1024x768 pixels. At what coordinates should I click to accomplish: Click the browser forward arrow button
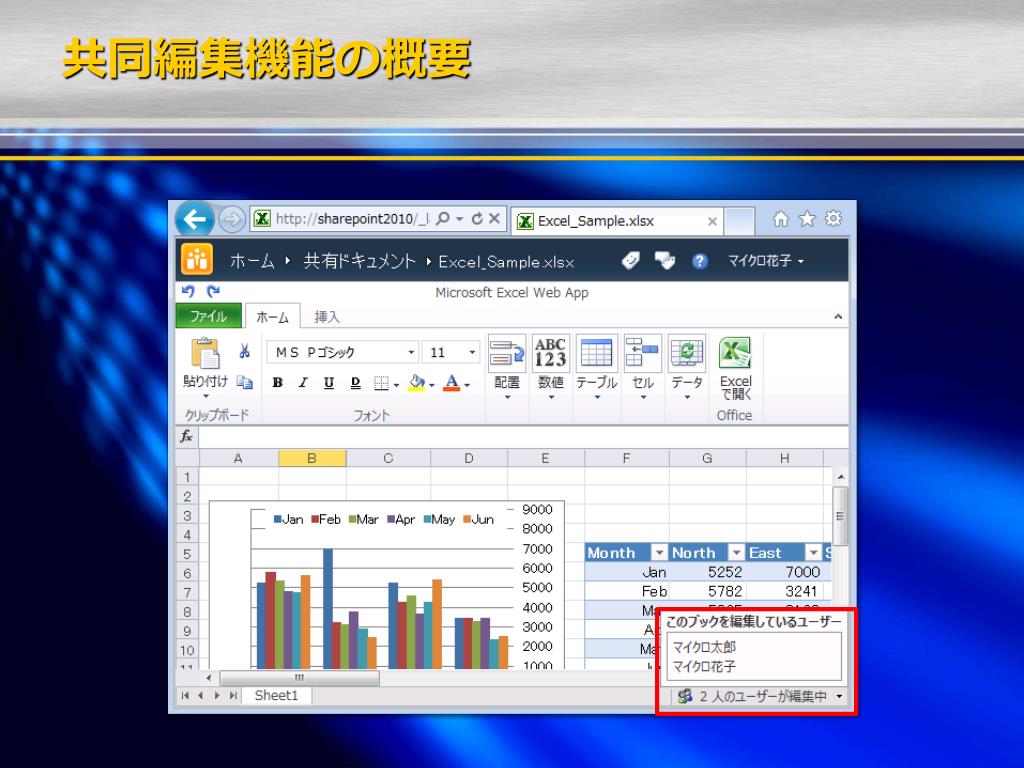(231, 219)
